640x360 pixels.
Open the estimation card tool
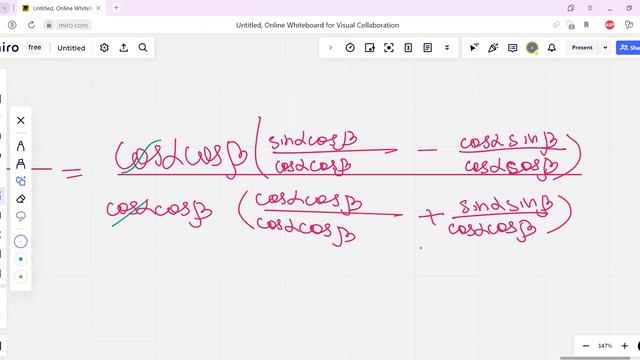408,48
